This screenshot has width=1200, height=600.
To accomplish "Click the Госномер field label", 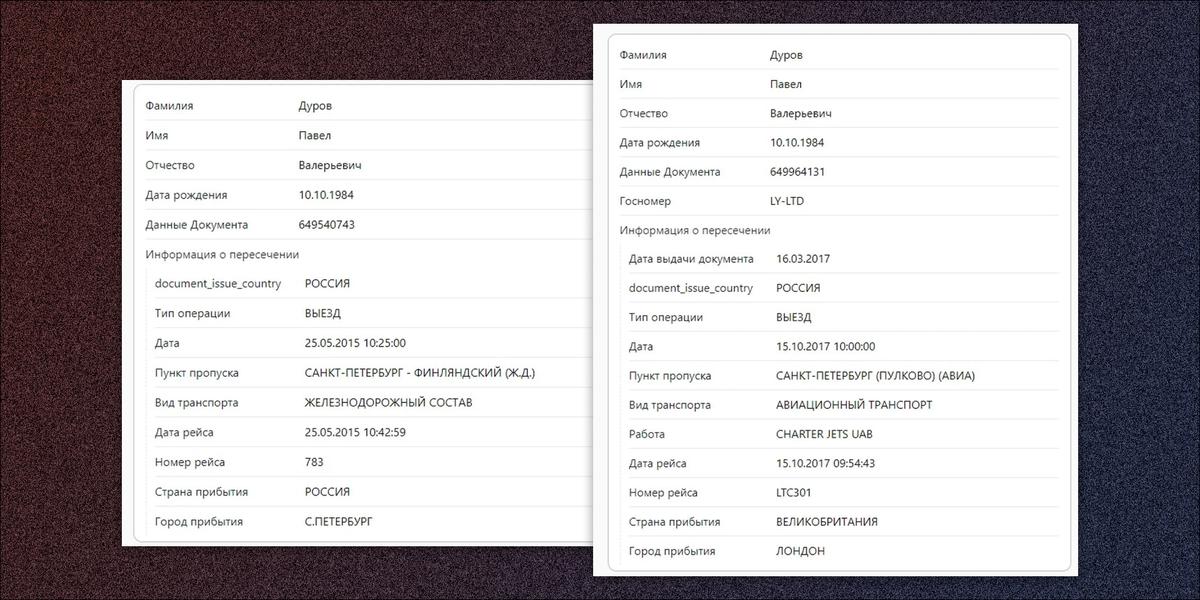I will (x=645, y=201).
